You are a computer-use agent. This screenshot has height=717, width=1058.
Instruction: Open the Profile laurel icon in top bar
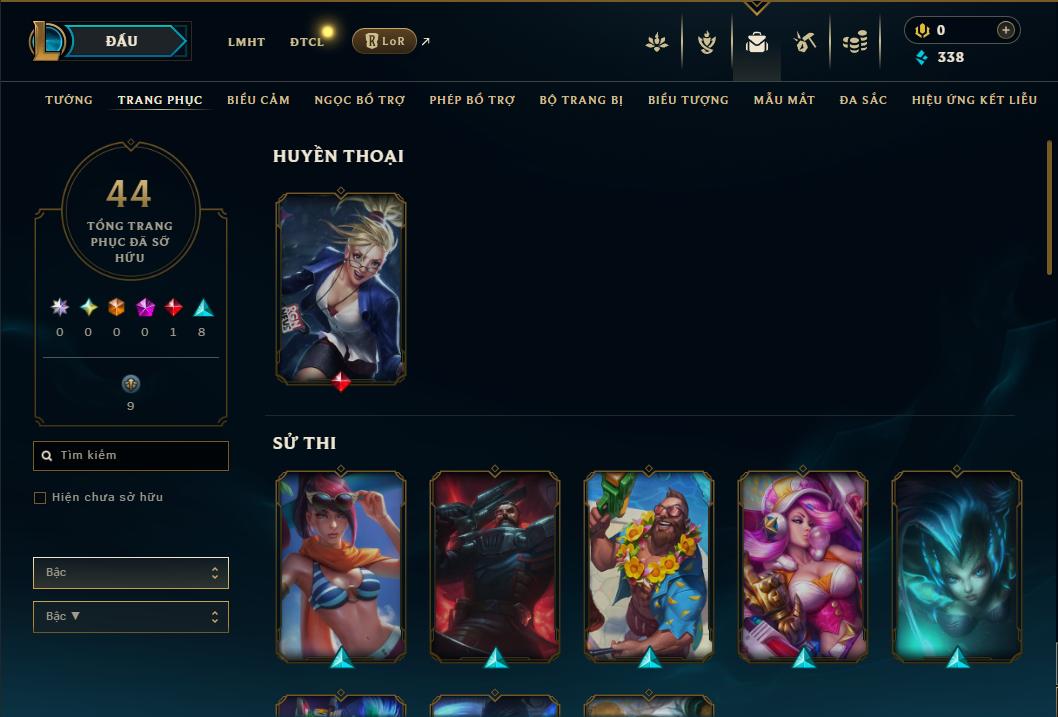point(706,42)
